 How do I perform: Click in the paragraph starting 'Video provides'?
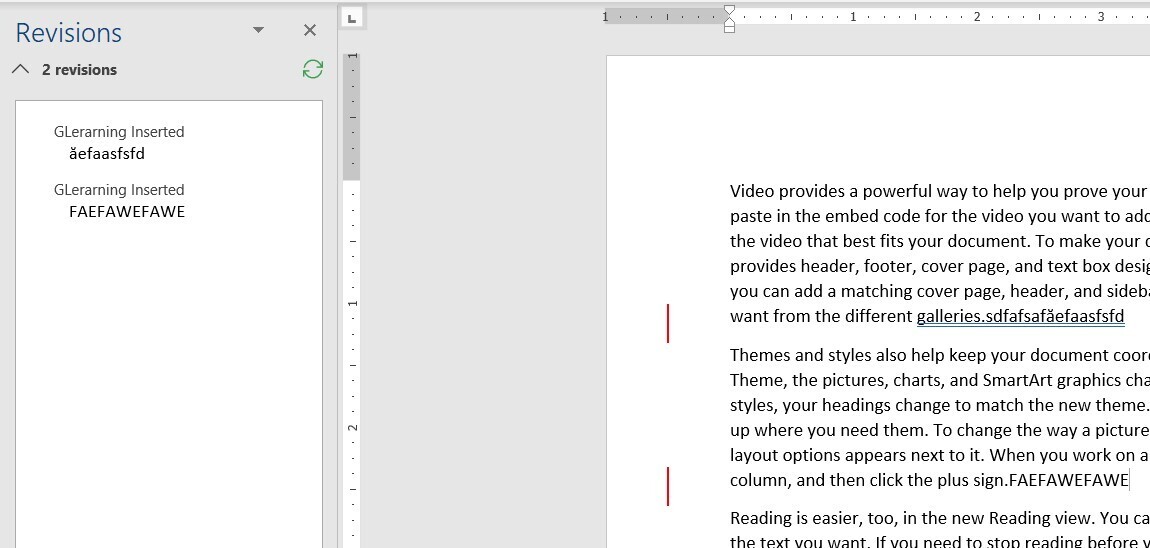click(x=940, y=254)
